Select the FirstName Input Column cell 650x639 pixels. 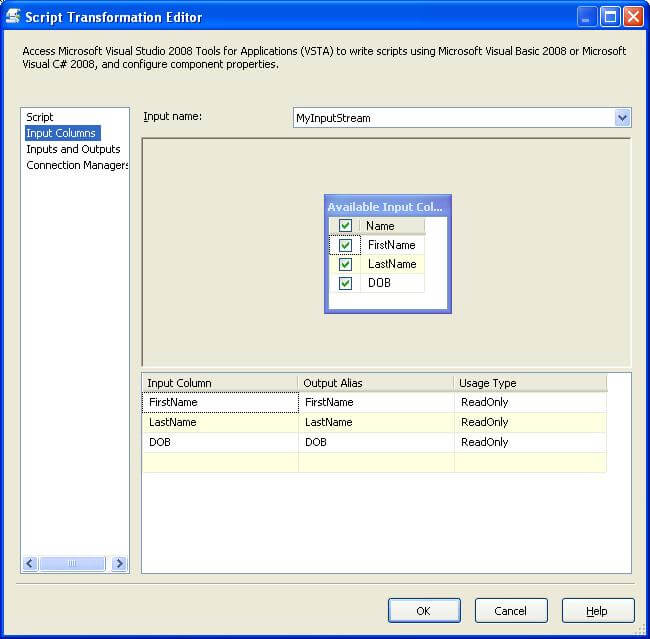(220, 402)
